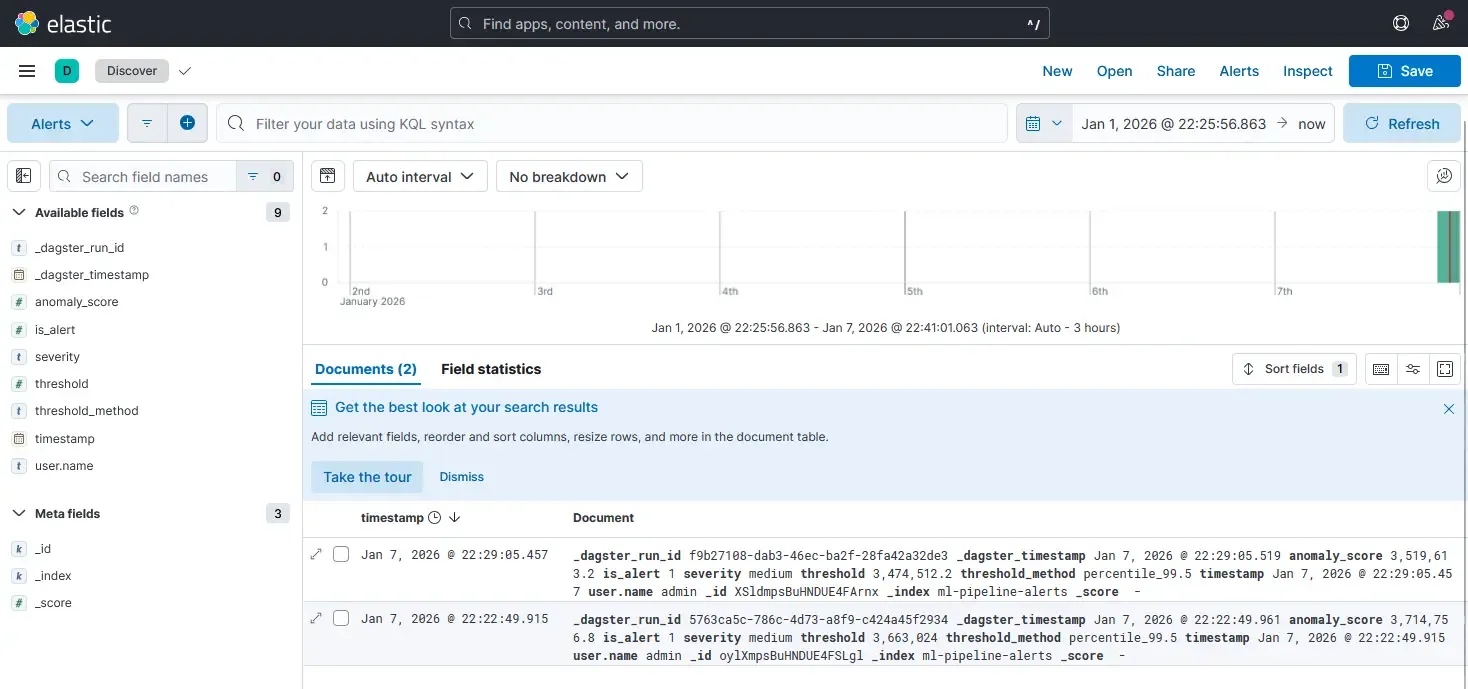The height and width of the screenshot is (689, 1468).
Task: Open the Elastic home menu icon
Action: (25, 22)
